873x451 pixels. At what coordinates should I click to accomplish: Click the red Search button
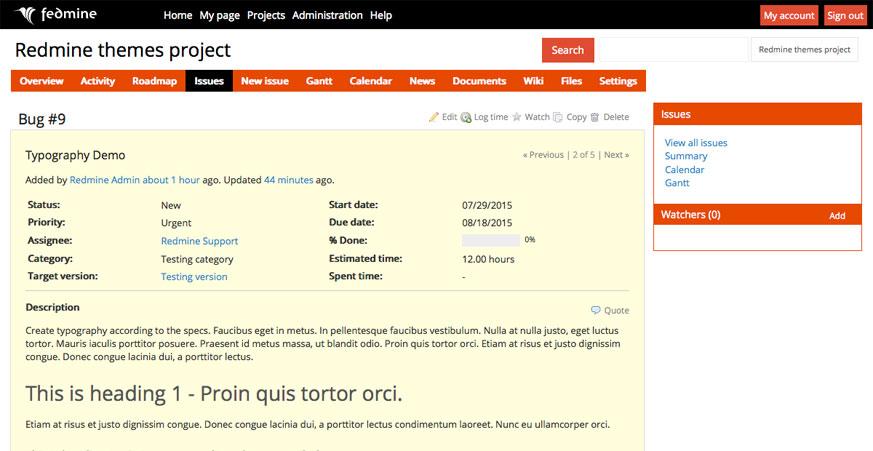(x=567, y=50)
